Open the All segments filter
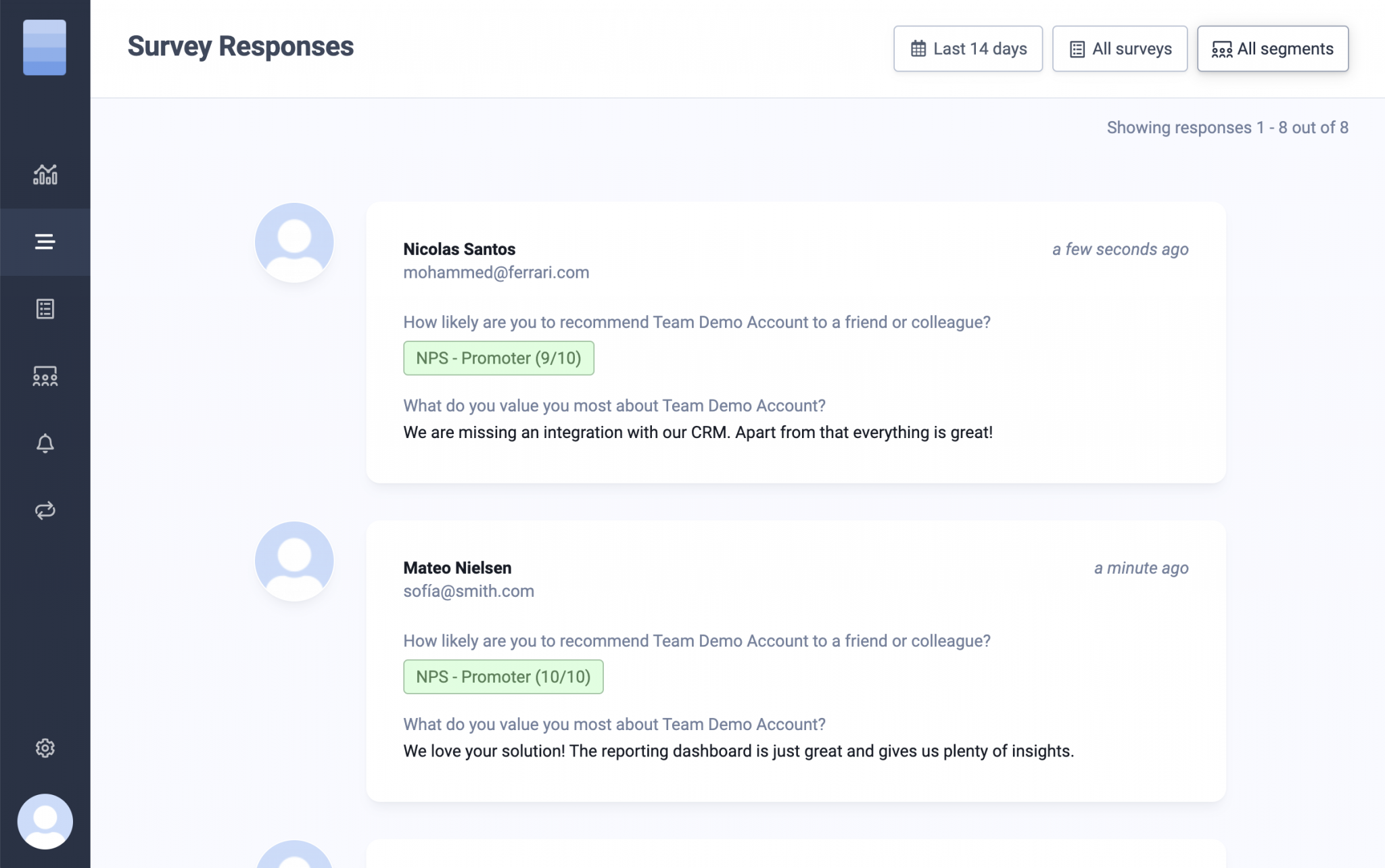 pos(1272,48)
